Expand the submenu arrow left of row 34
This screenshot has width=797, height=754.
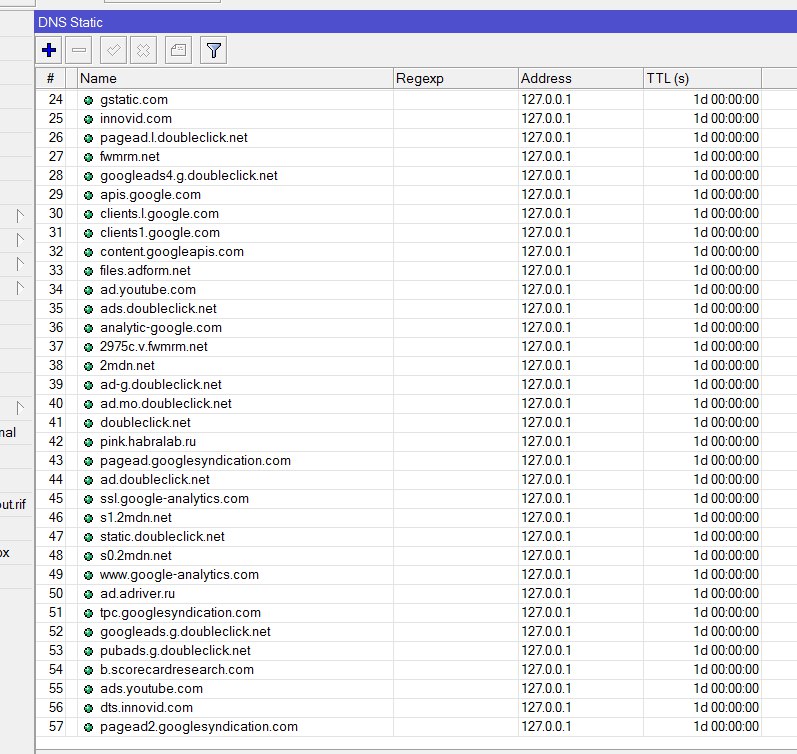coord(20,288)
